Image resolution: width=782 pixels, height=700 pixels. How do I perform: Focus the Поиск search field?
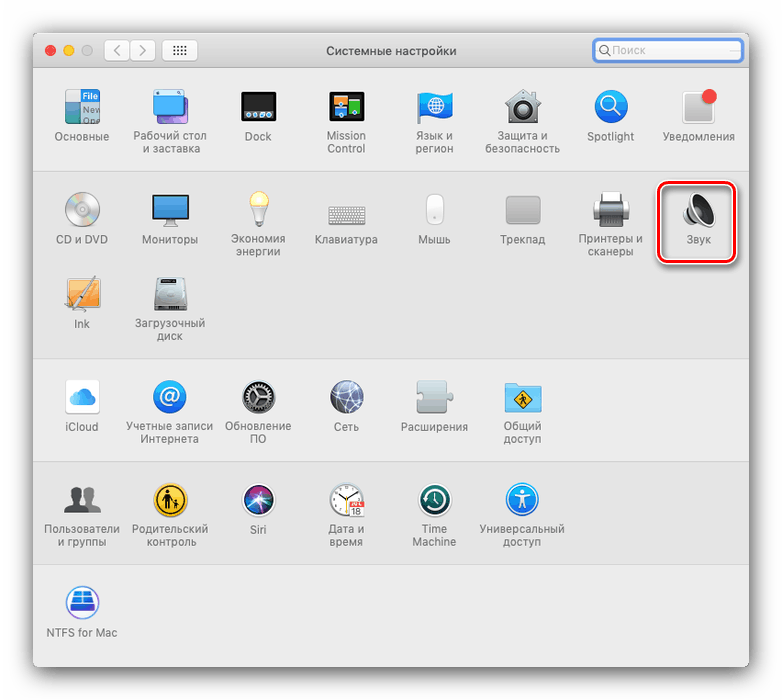click(668, 50)
